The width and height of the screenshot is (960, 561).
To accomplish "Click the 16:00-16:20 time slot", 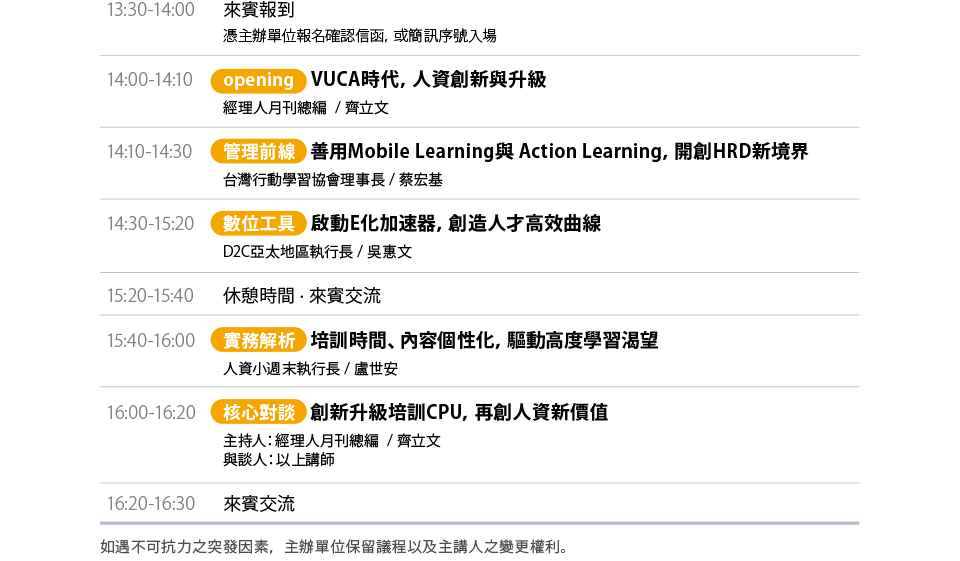I will point(151,413).
